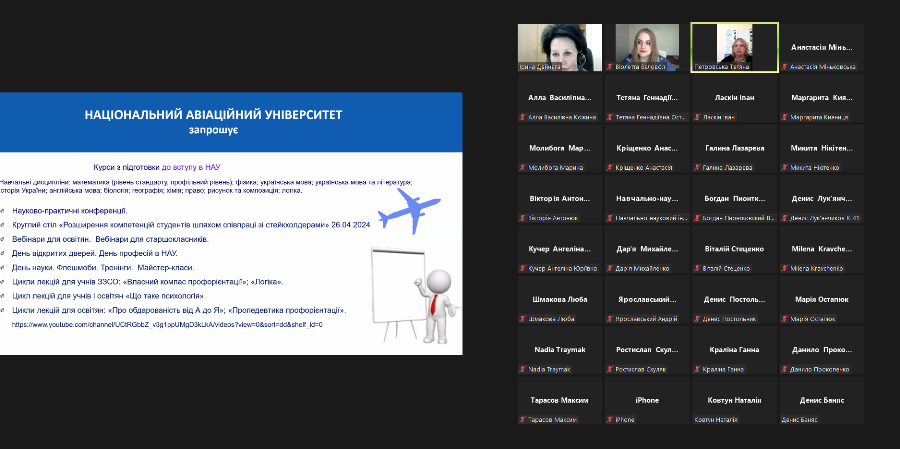
Task: Select the large Milena Kravche... name in tile
Action: [822, 249]
